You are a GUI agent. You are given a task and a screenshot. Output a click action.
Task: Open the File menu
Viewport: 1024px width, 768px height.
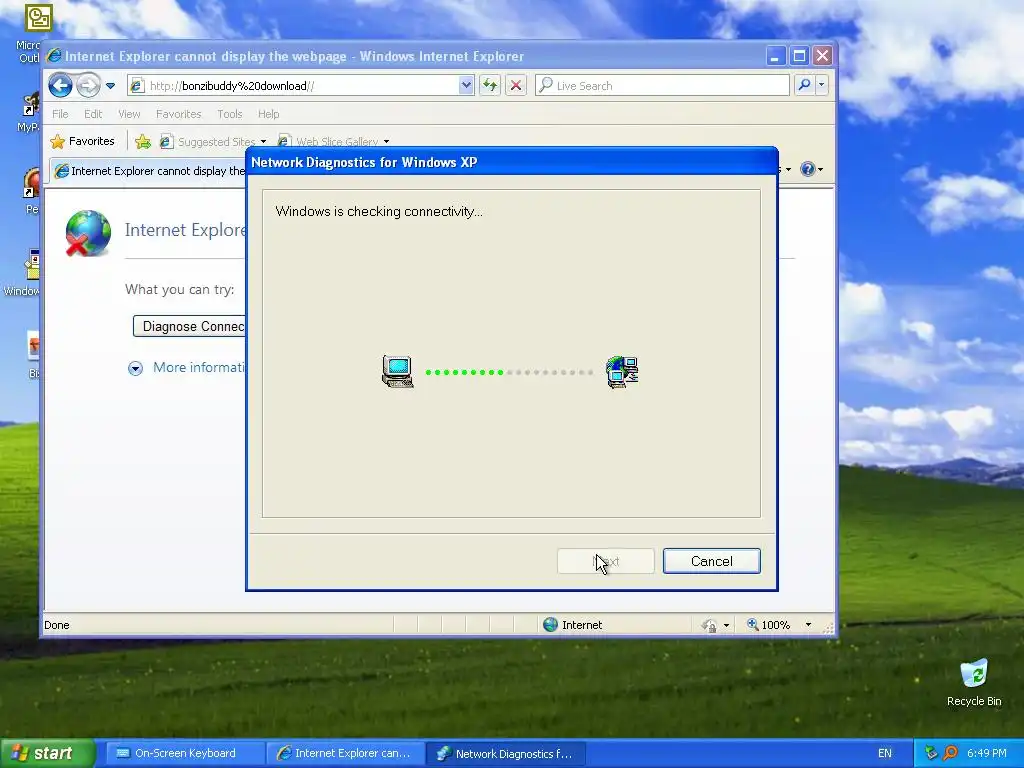pos(60,114)
